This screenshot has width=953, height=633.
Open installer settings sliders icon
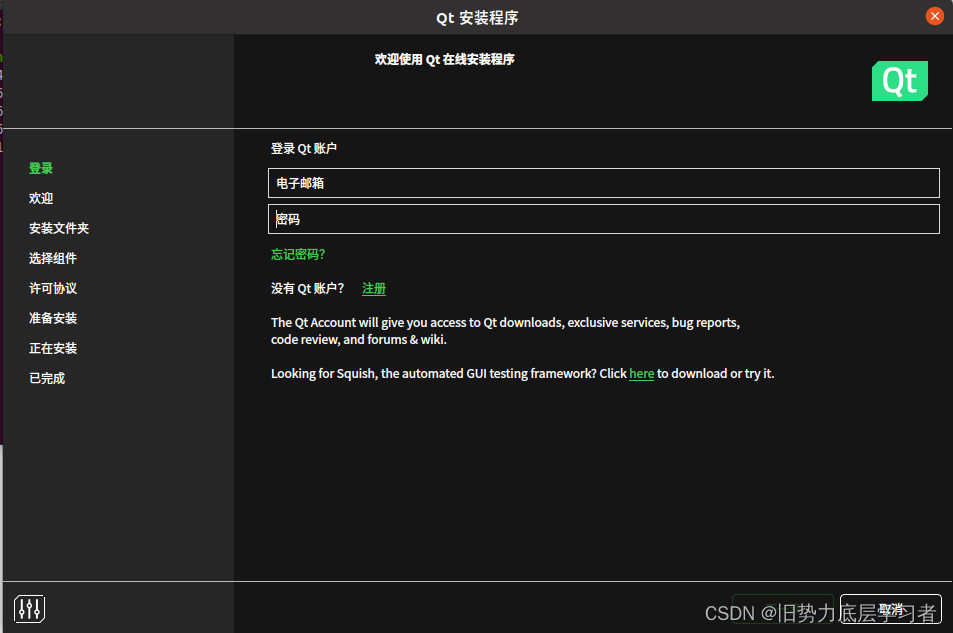click(30, 608)
